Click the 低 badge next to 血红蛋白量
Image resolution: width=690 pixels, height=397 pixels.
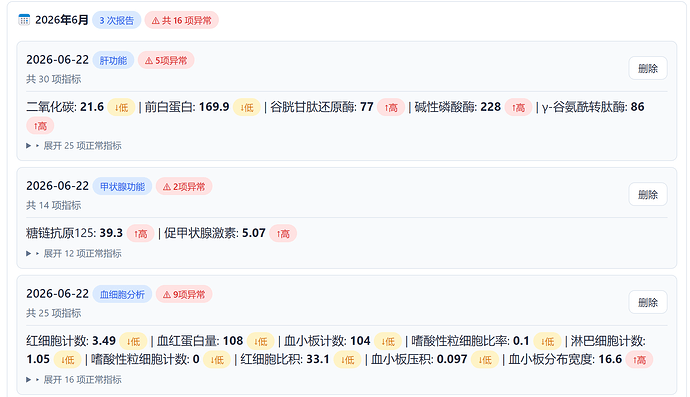[261, 342]
